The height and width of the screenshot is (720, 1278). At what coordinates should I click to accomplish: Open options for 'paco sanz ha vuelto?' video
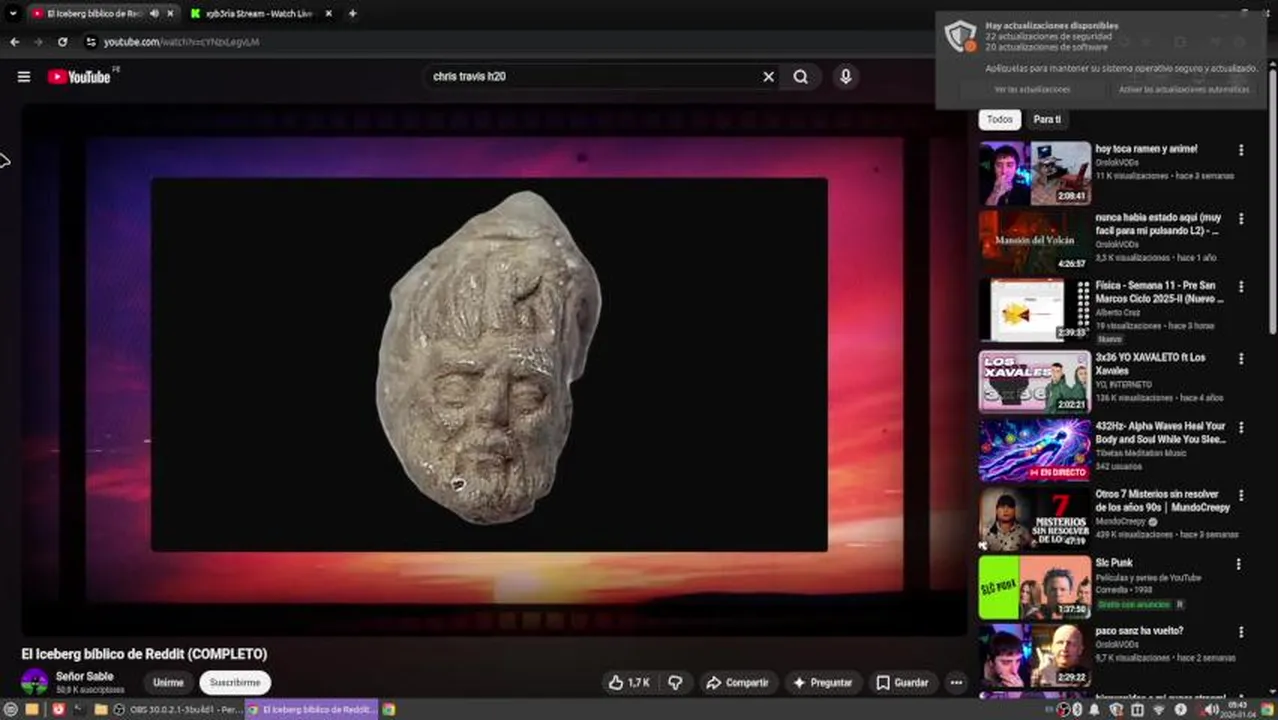click(1241, 632)
